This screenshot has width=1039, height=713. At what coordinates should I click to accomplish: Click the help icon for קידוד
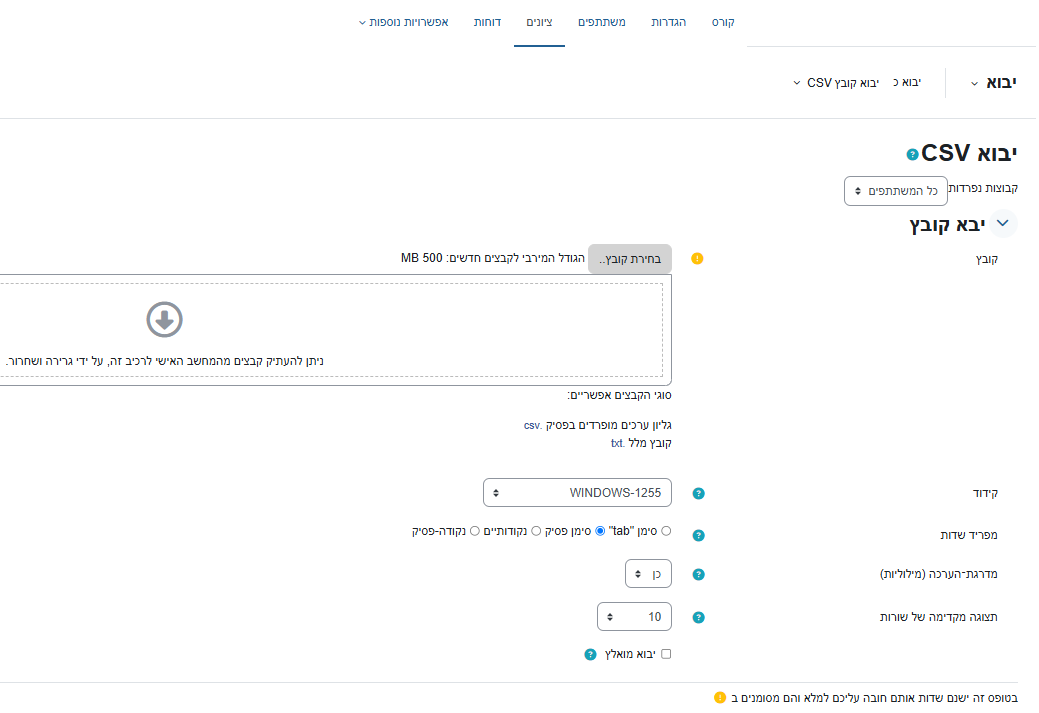tap(699, 493)
